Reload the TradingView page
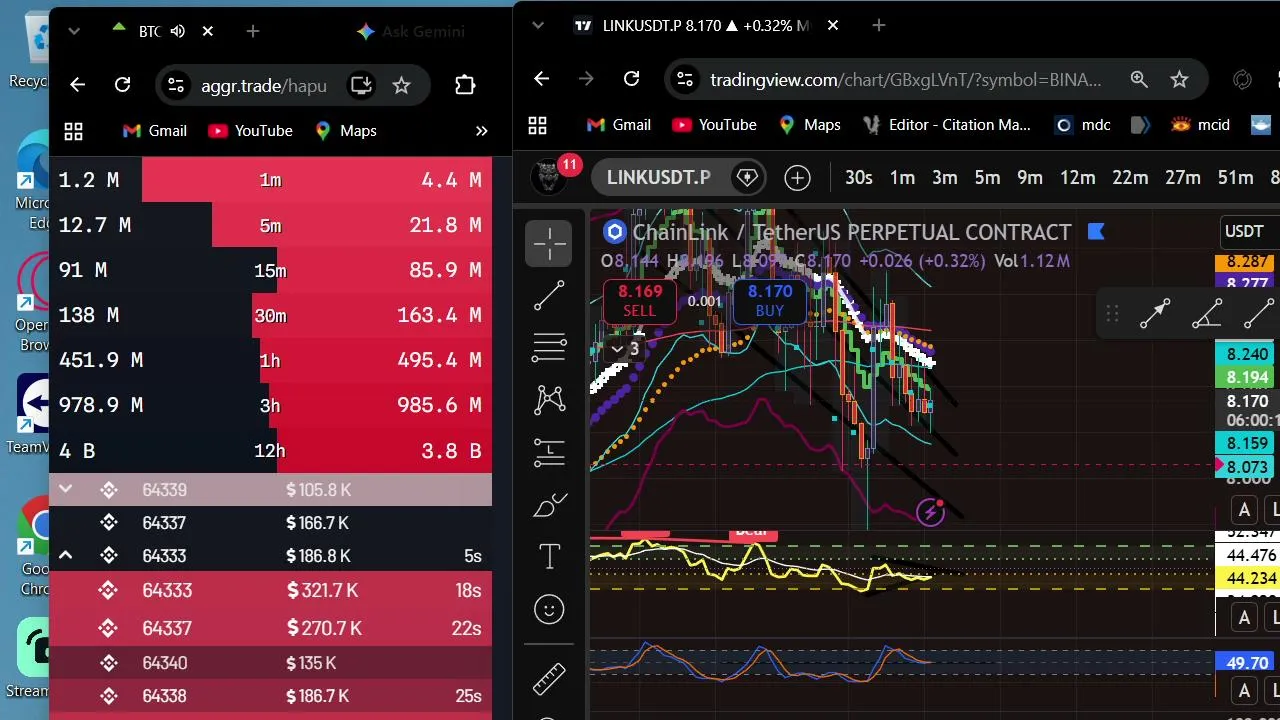 click(631, 79)
